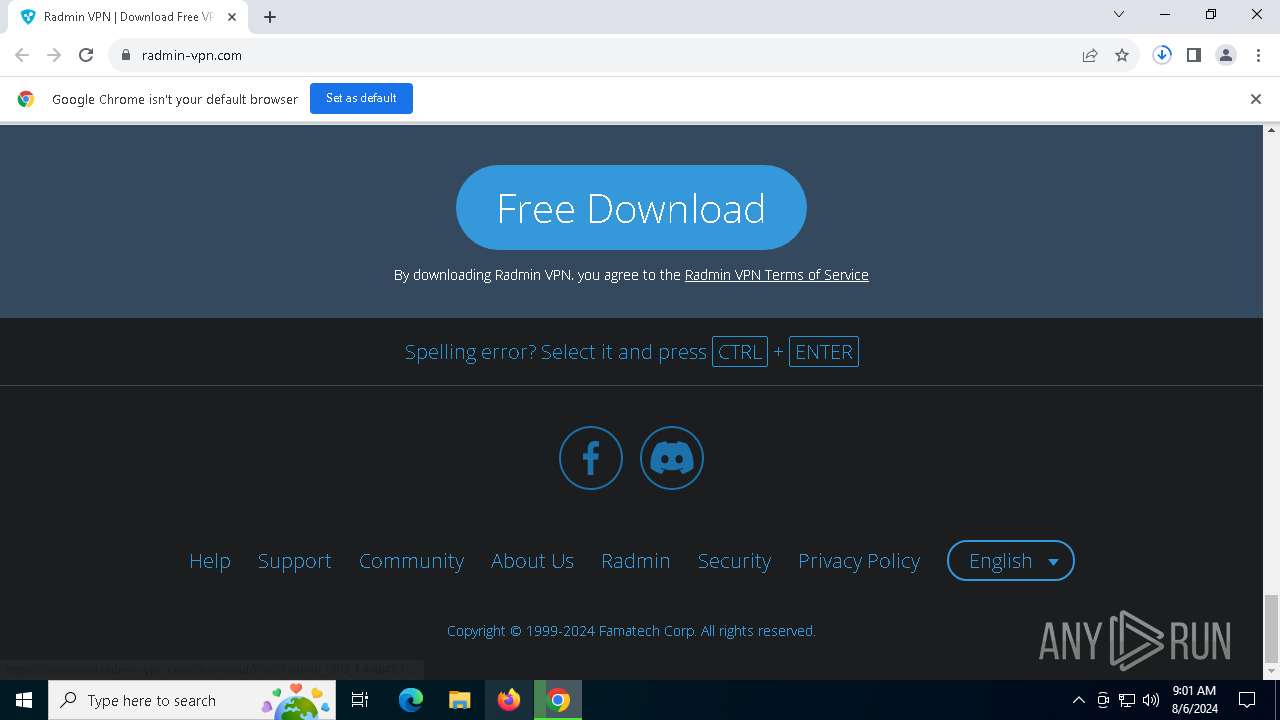Open the Chrome downloads icon
Screen dimensions: 1280x720
tap(1162, 55)
